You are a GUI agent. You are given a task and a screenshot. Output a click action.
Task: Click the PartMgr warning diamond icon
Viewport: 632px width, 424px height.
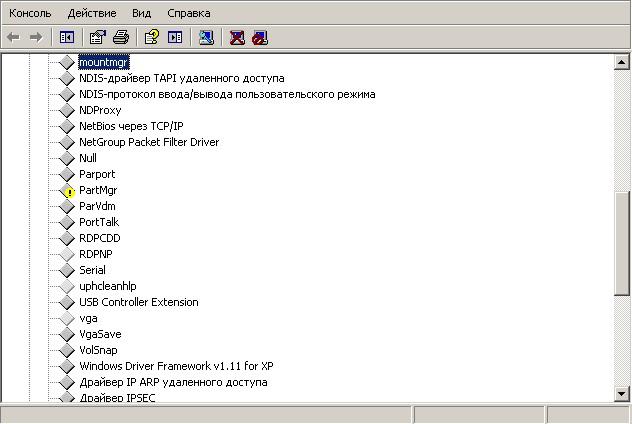pos(67,191)
